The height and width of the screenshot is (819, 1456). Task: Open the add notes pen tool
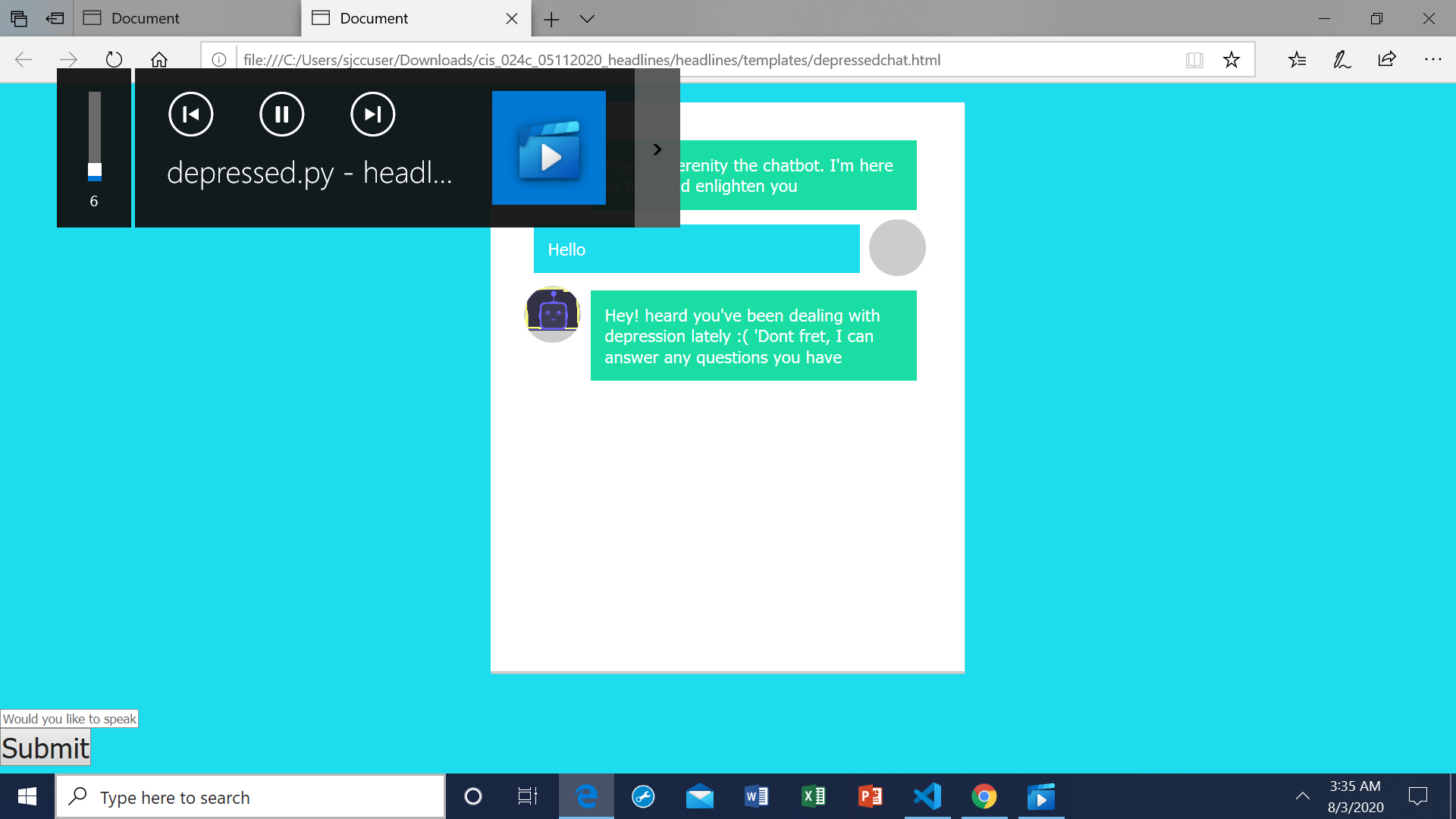click(1341, 60)
